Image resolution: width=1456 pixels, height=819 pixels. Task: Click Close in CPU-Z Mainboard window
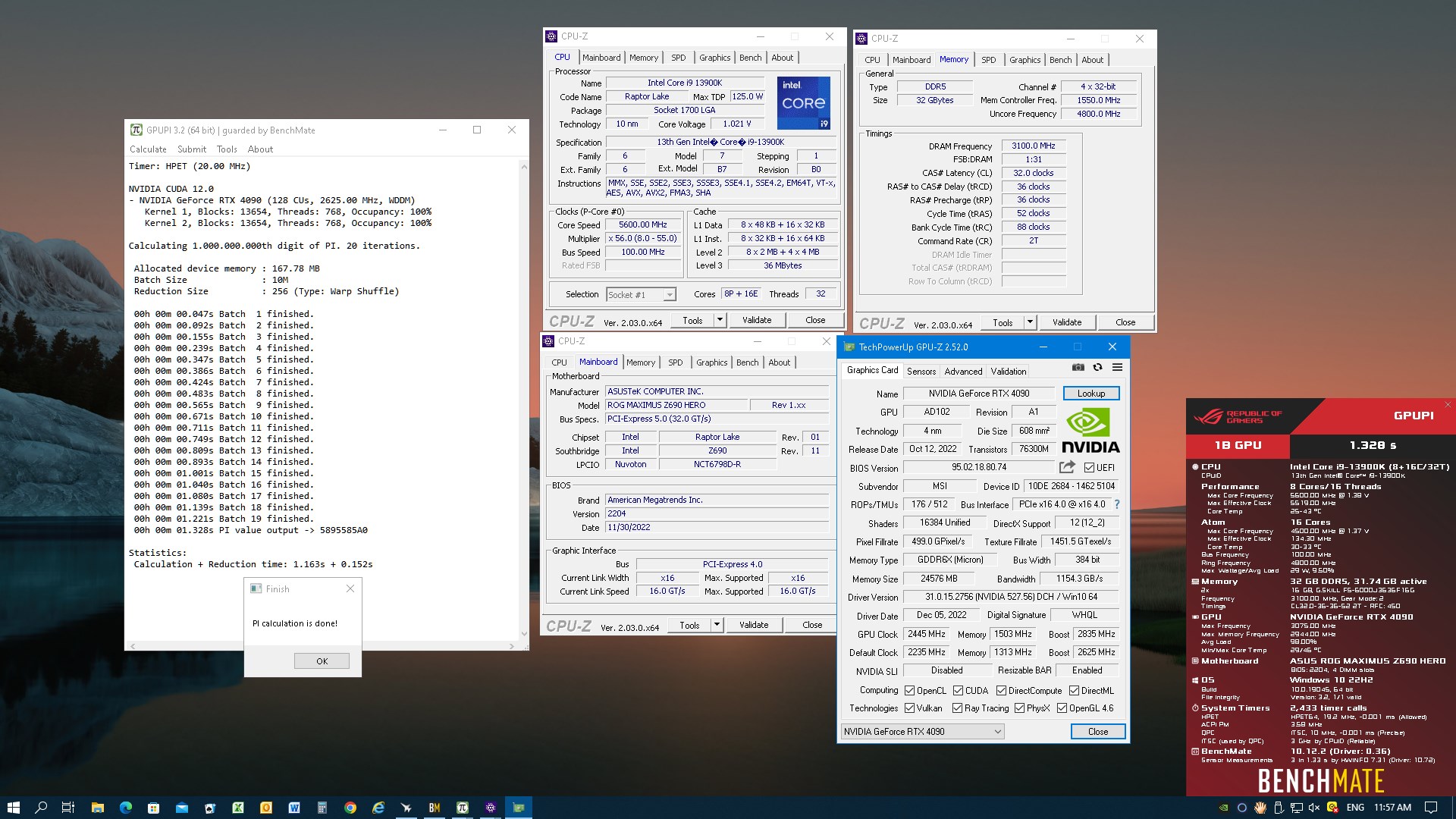tap(811, 625)
